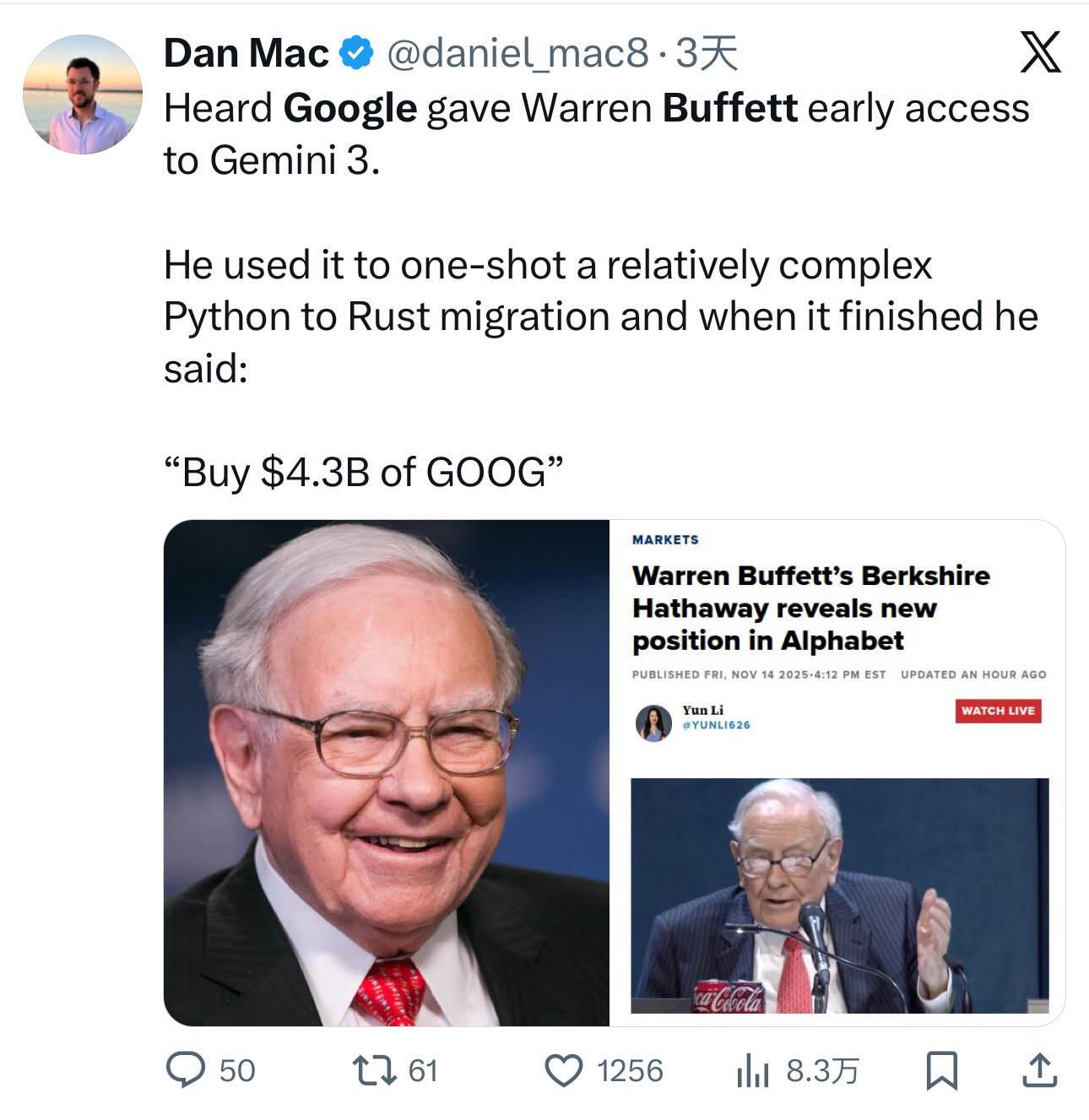Image resolution: width=1089 pixels, height=1120 pixels.
Task: Open the large smiling portrait photo
Action: click(x=387, y=772)
